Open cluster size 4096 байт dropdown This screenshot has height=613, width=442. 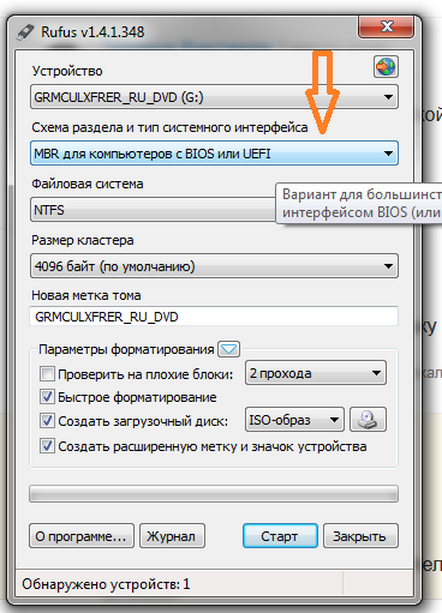pos(214,266)
